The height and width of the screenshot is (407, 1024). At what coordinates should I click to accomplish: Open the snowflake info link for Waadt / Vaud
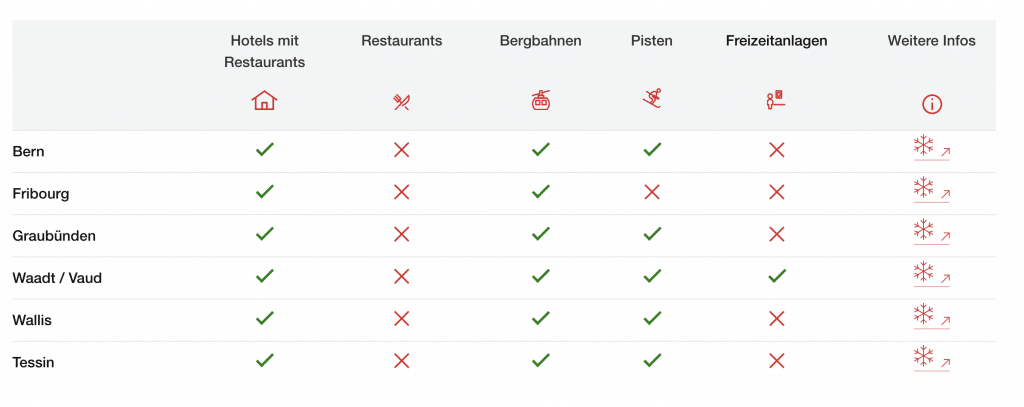tap(931, 274)
